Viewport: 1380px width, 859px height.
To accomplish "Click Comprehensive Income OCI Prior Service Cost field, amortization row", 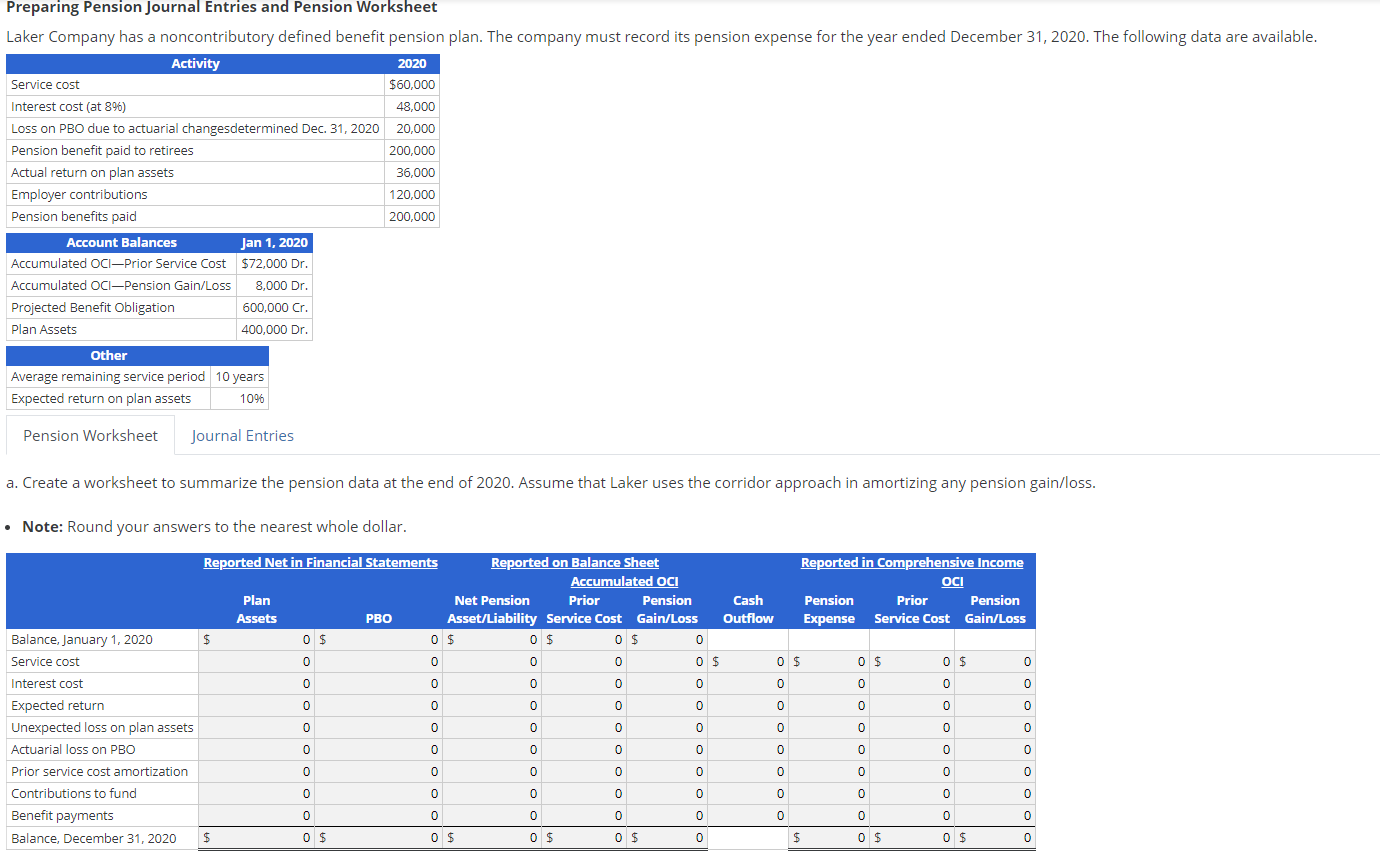I will 910,772.
